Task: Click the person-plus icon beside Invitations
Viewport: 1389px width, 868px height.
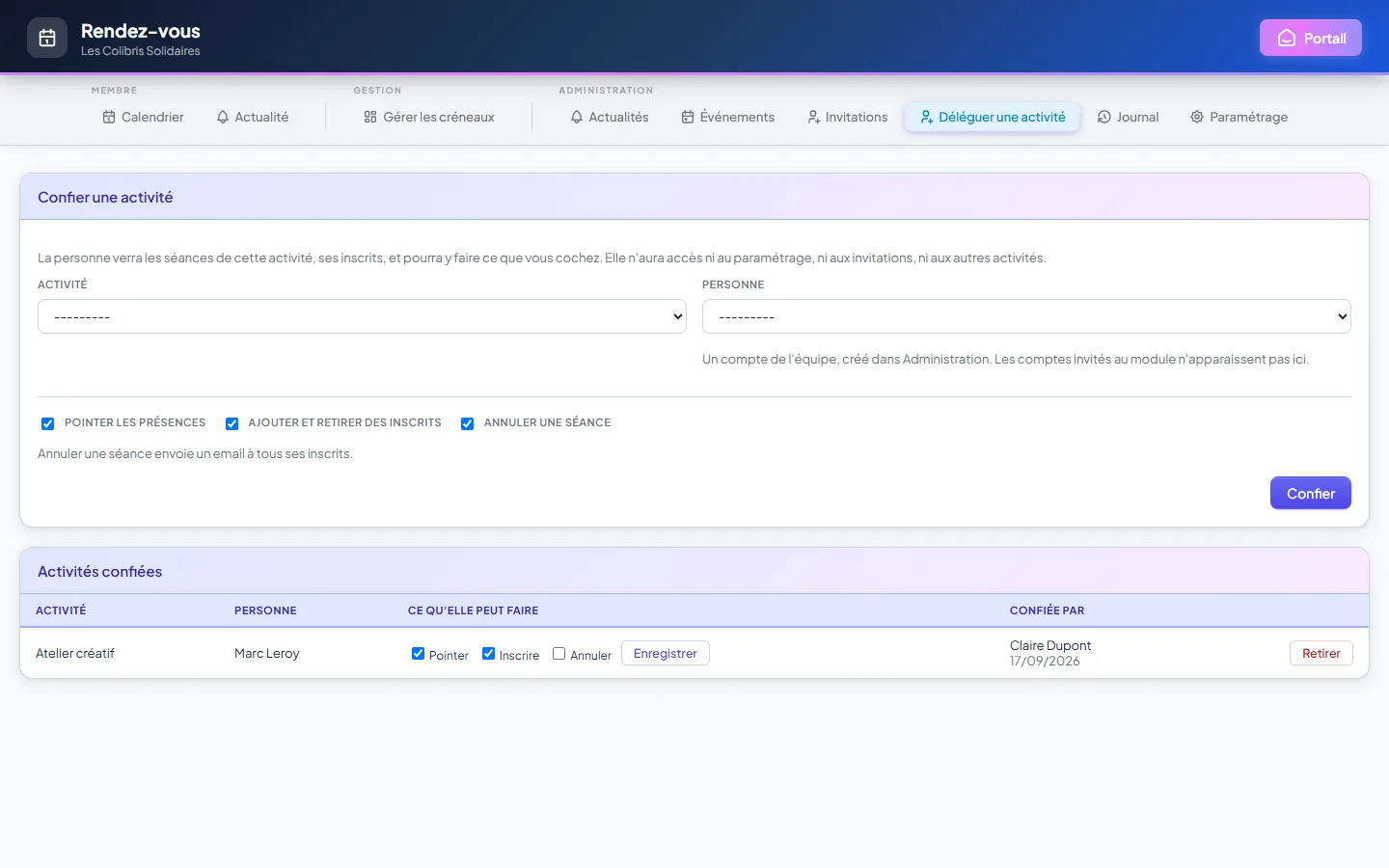Action: 813,117
